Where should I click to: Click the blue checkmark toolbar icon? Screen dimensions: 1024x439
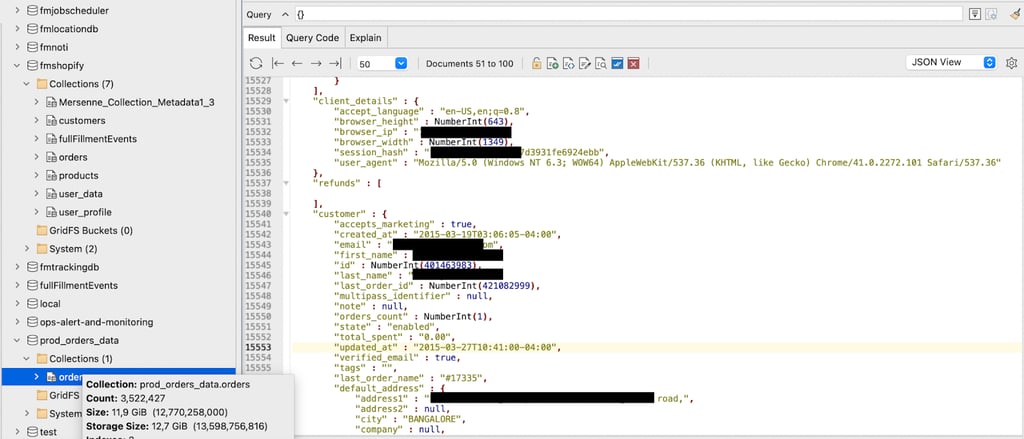[x=617, y=63]
